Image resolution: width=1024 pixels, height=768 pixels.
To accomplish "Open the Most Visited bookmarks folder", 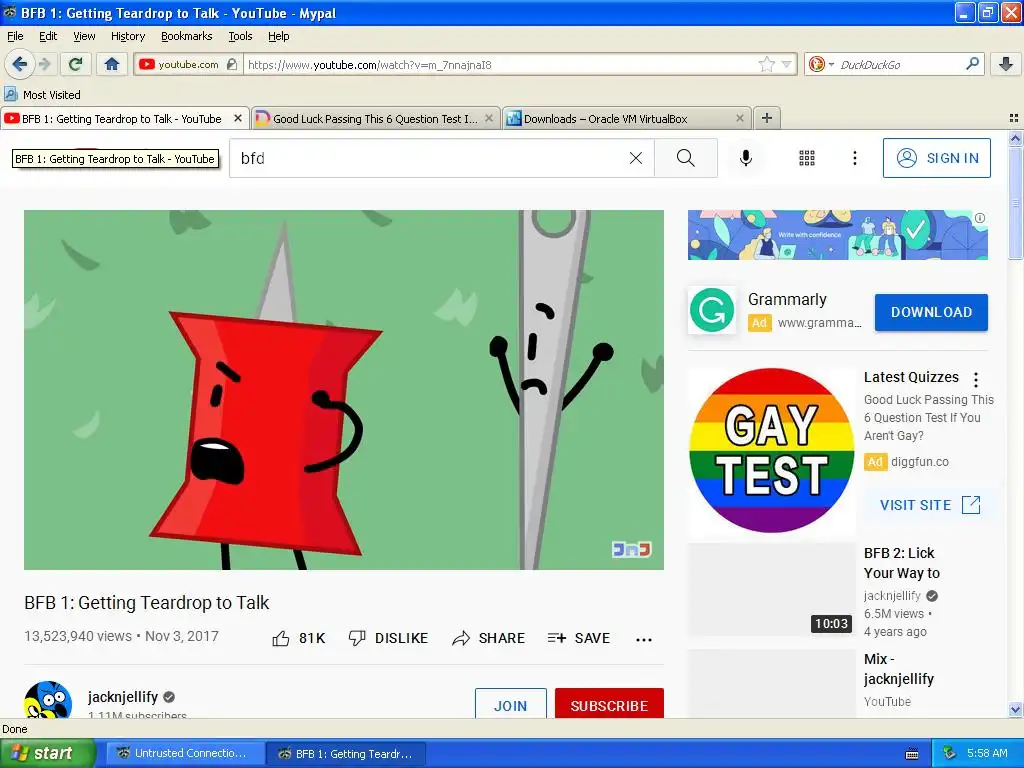I will click(x=43, y=95).
